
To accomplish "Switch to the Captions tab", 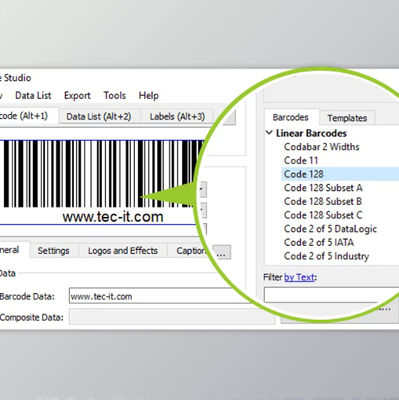I will (x=189, y=251).
